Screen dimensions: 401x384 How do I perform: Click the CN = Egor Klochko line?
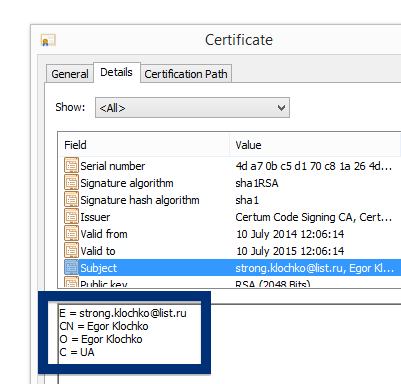(x=104, y=326)
